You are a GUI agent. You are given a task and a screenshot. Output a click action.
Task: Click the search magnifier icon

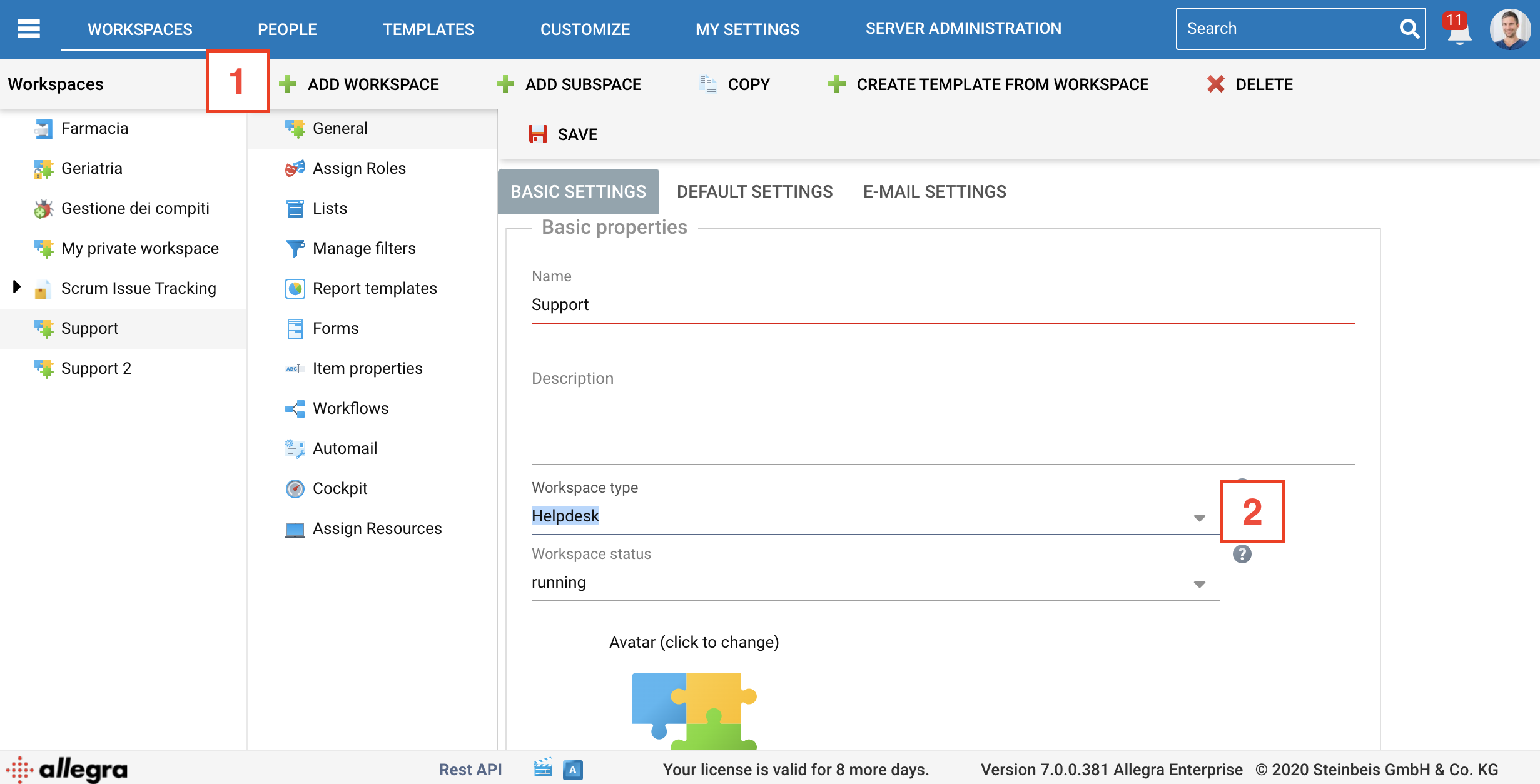tap(1409, 29)
